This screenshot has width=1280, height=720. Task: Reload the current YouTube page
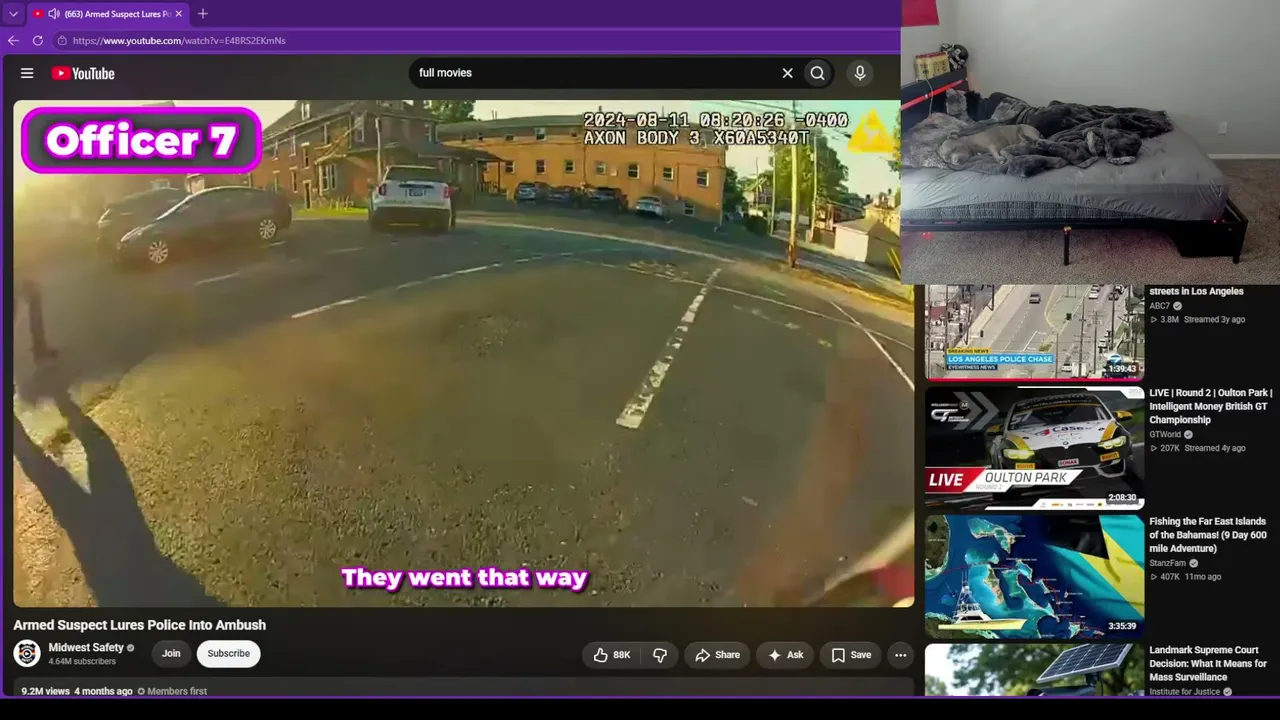pos(38,41)
